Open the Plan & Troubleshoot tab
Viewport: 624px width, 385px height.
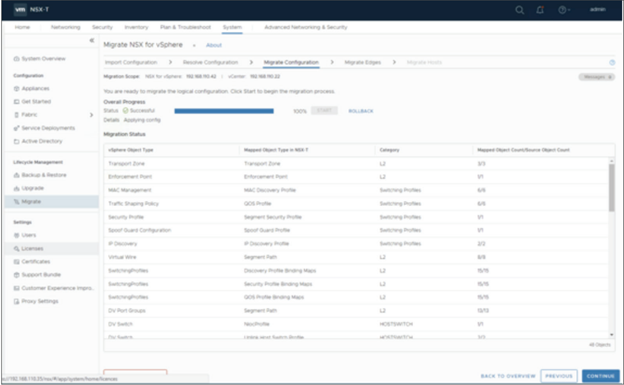click(185, 27)
